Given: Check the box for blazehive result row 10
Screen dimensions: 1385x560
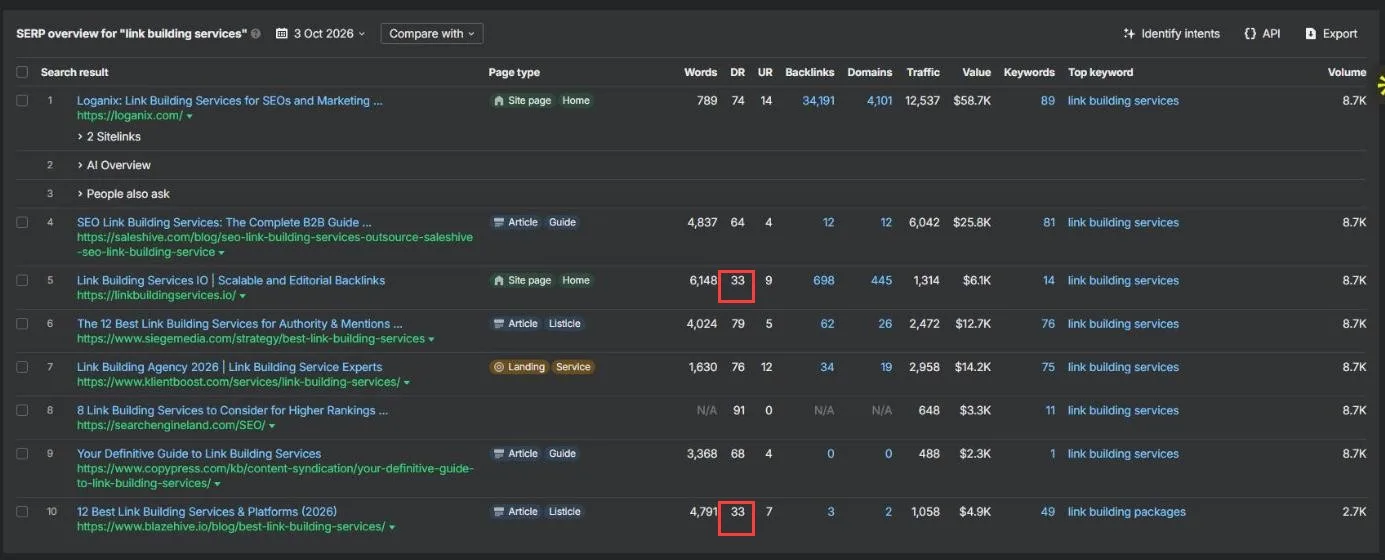Looking at the screenshot, I should click(x=22, y=512).
